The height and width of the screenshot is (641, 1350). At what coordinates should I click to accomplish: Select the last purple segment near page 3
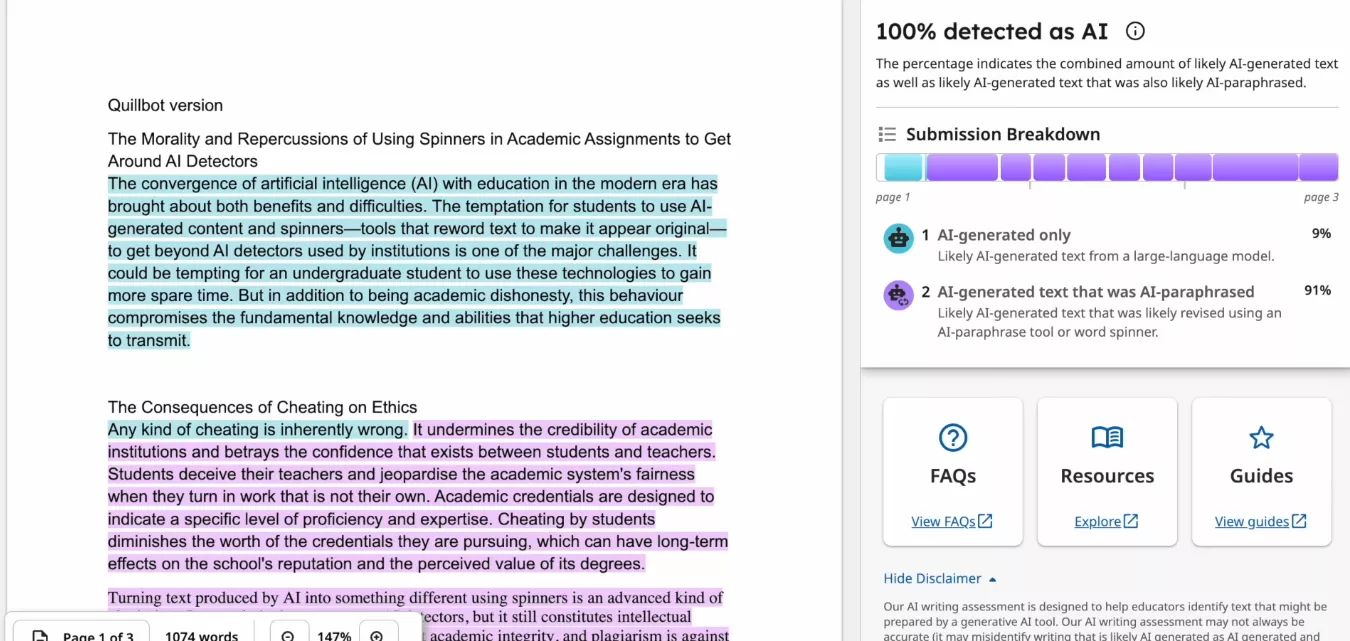pyautogui.click(x=1318, y=167)
